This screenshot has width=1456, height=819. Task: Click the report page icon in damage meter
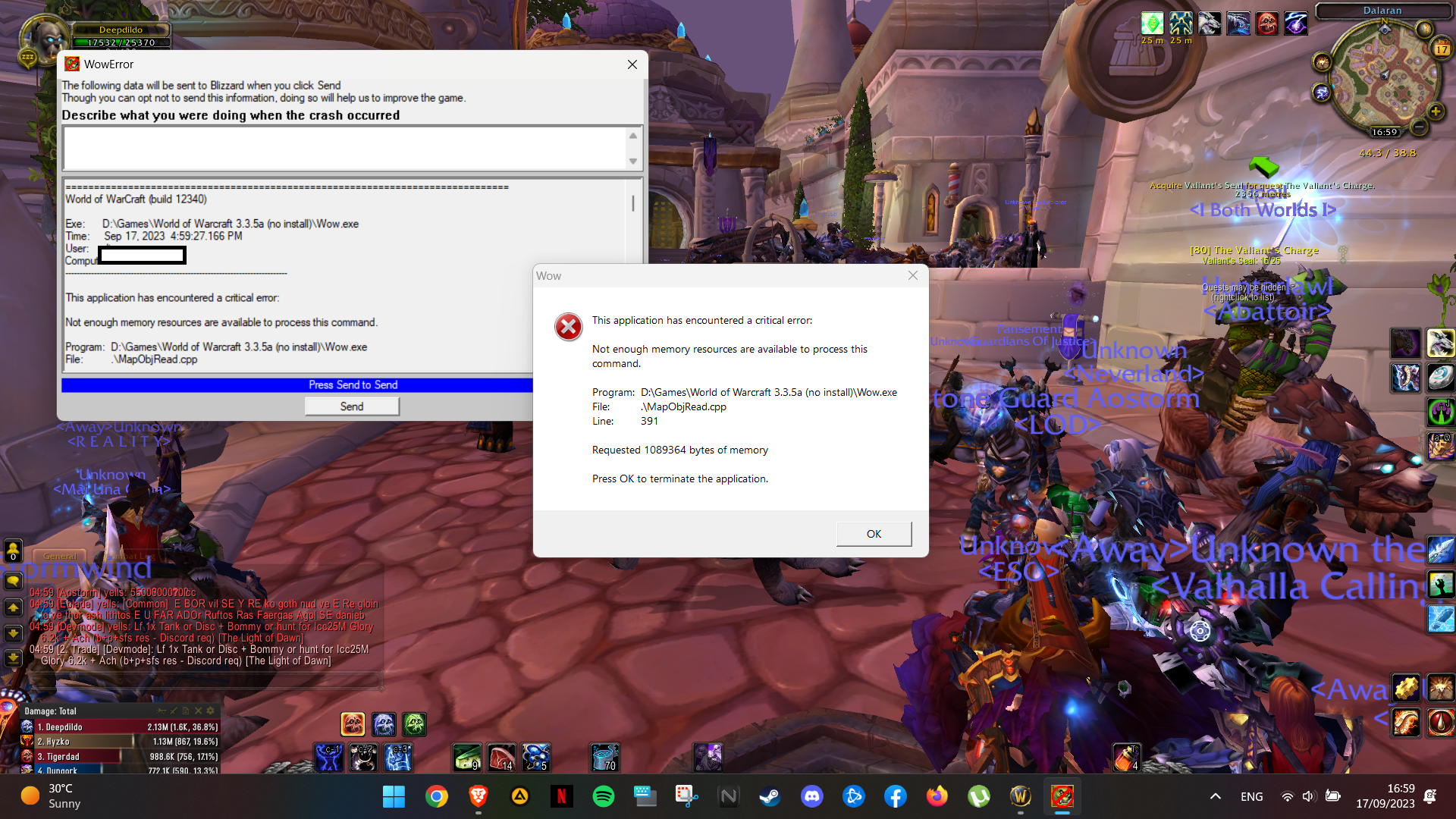(186, 711)
